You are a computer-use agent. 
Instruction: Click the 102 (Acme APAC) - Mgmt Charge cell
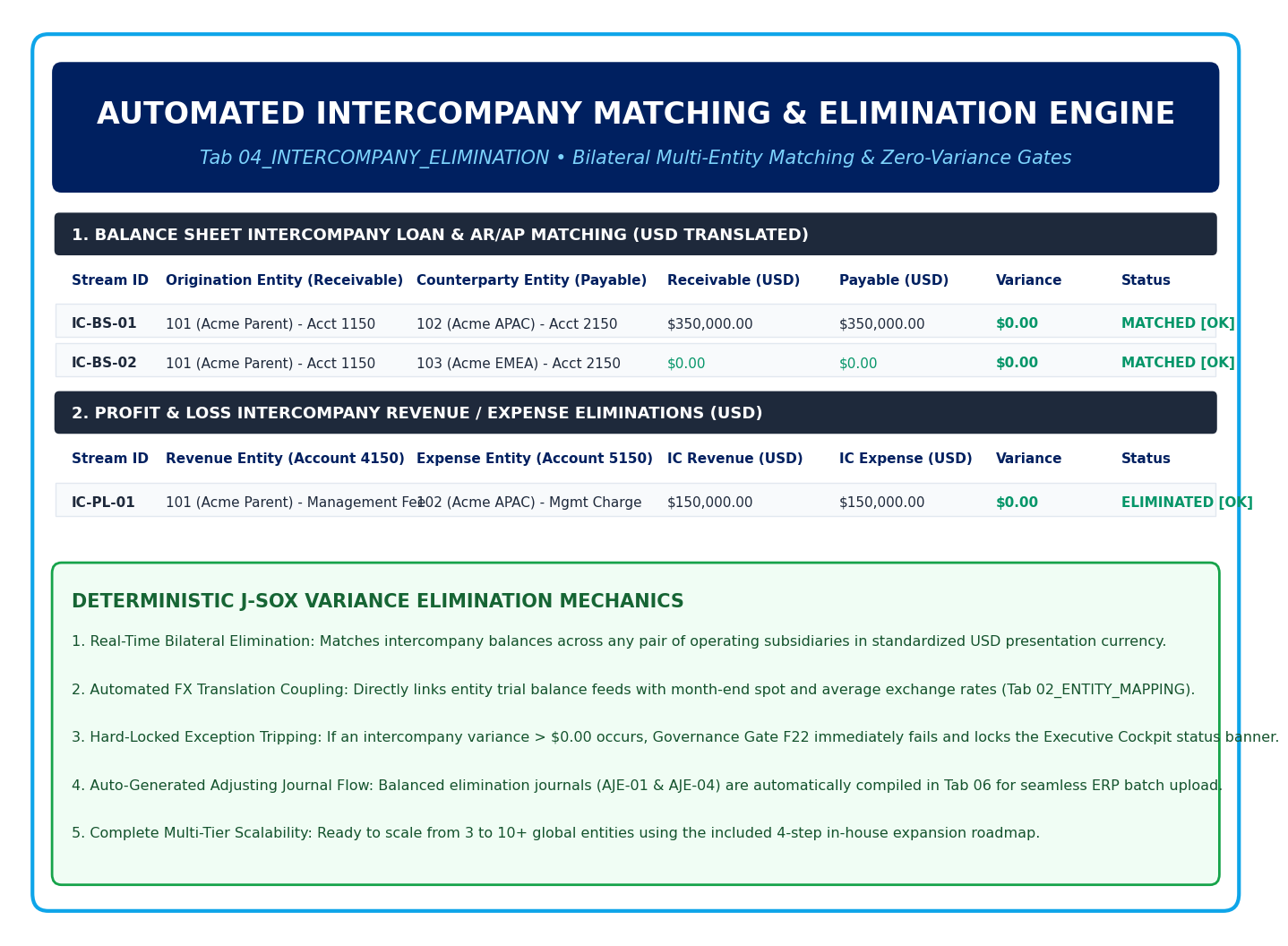(528, 503)
